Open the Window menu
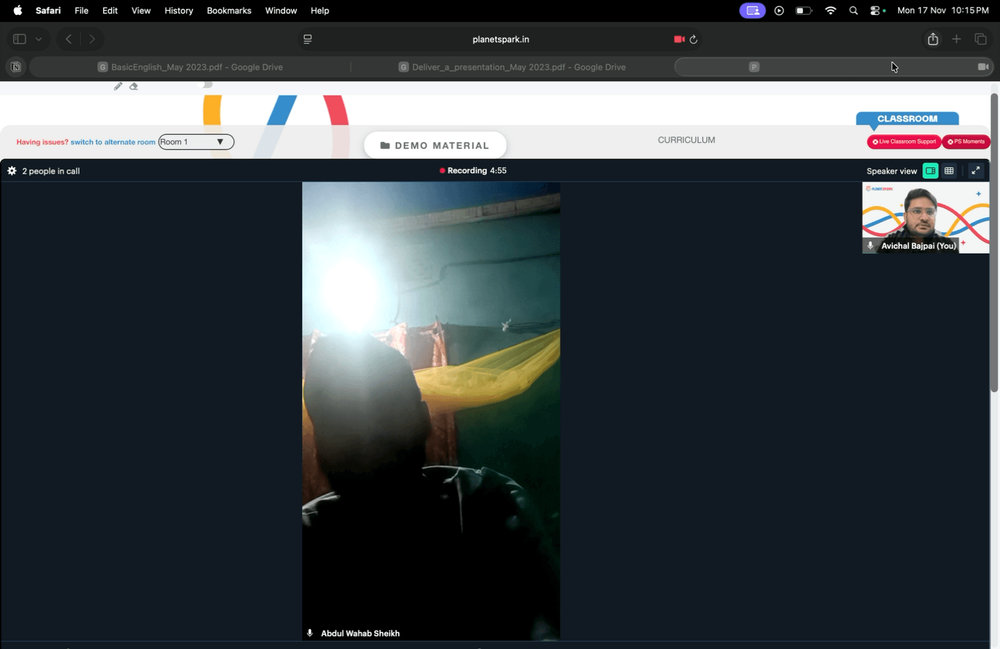 click(281, 10)
